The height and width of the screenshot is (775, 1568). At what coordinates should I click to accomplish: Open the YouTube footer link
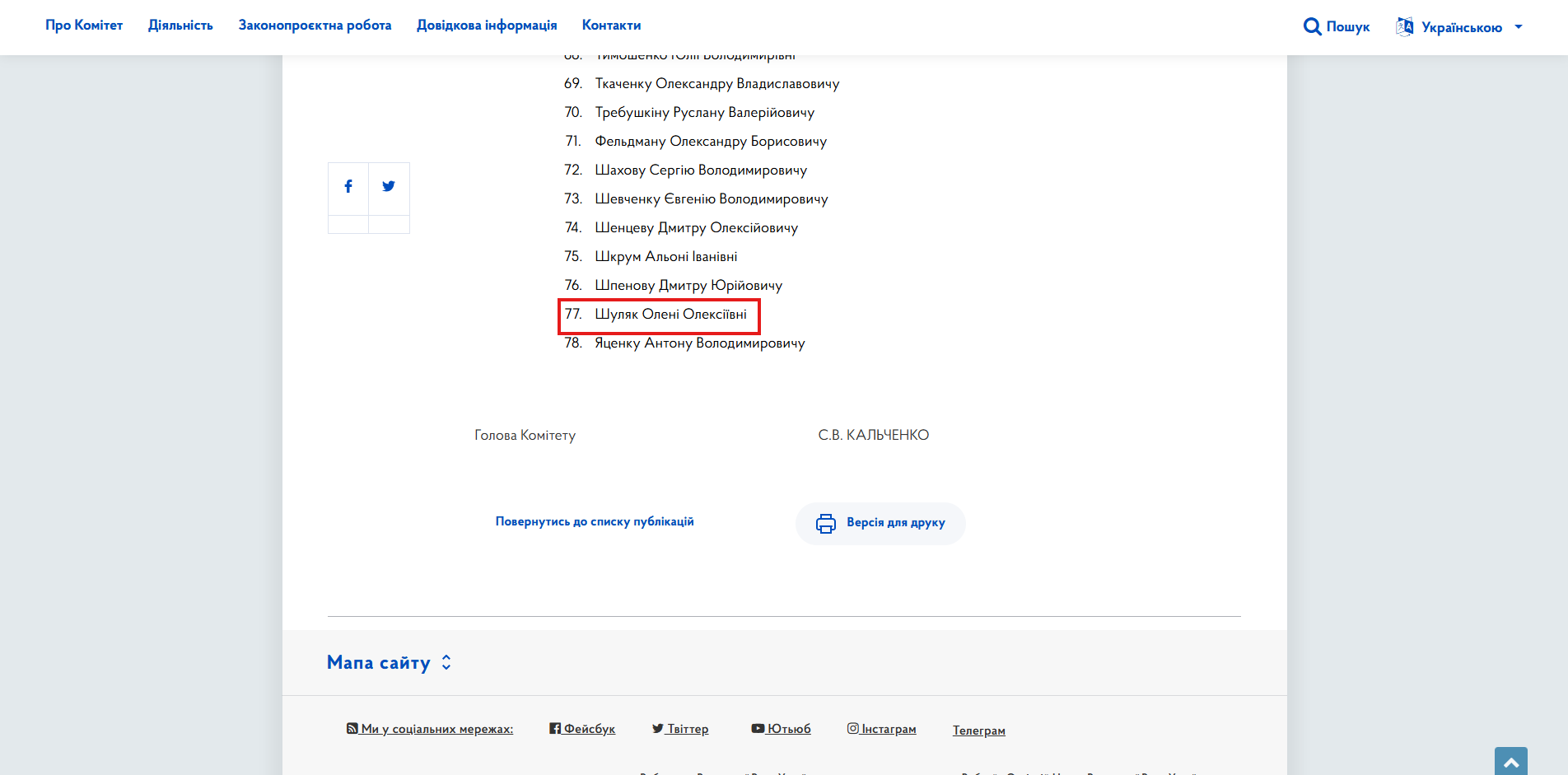(x=781, y=729)
